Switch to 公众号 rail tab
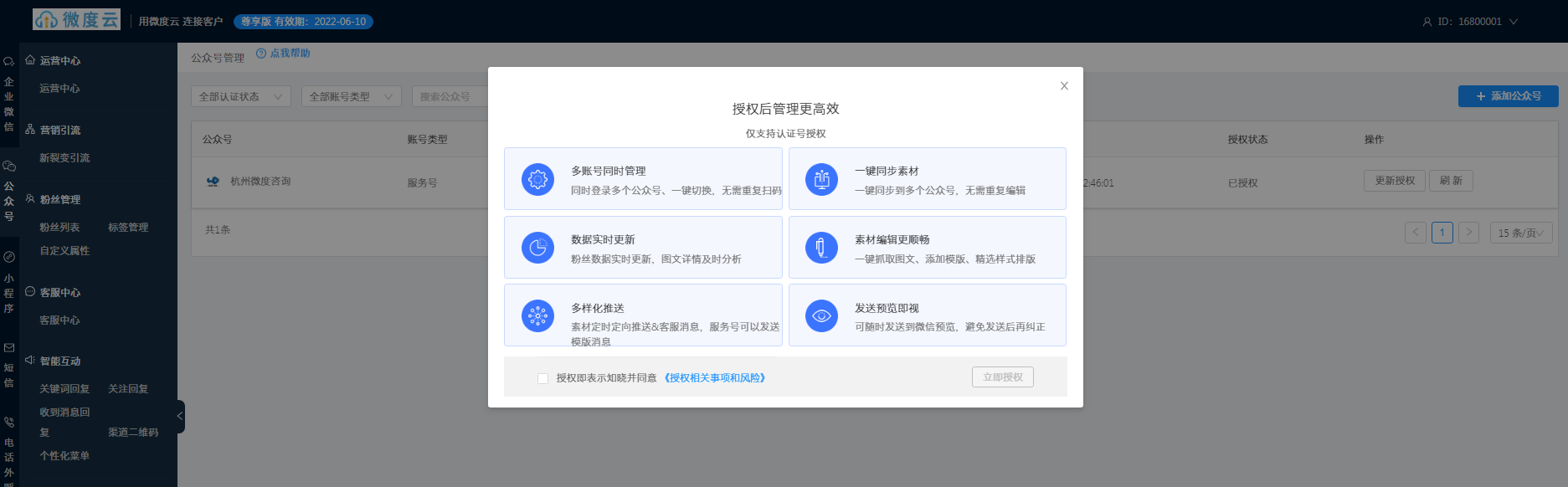The height and width of the screenshot is (487, 1568). (x=9, y=191)
